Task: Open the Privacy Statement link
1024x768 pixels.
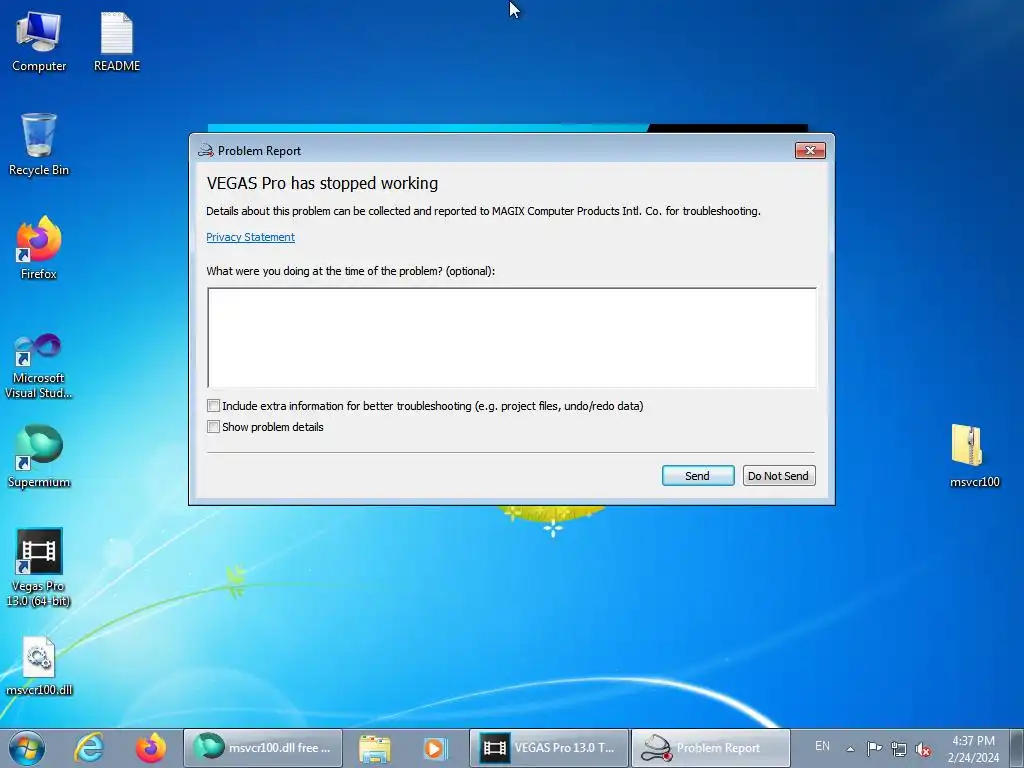Action: [250, 237]
